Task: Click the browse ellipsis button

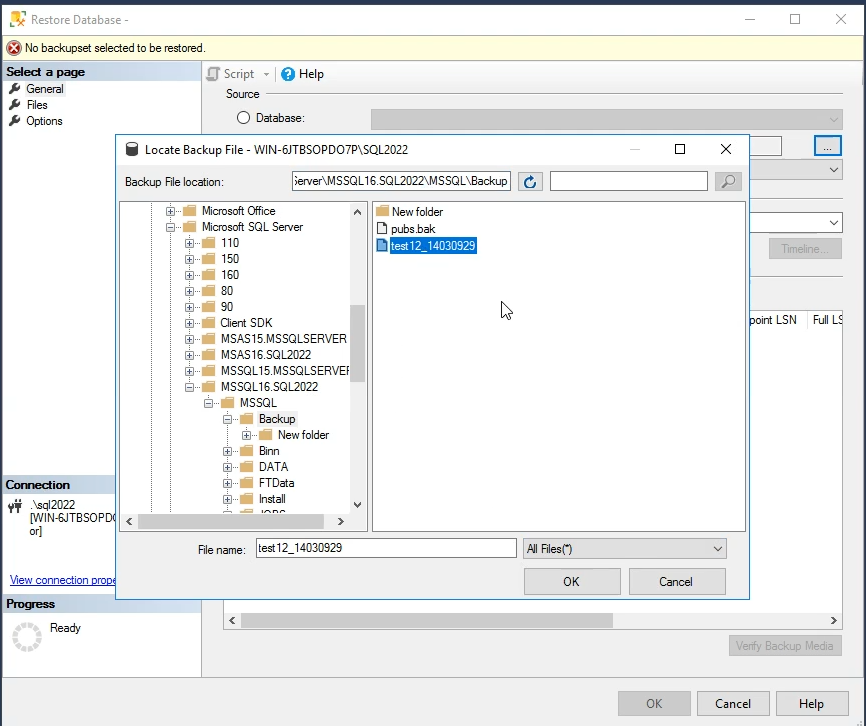Action: click(x=827, y=146)
